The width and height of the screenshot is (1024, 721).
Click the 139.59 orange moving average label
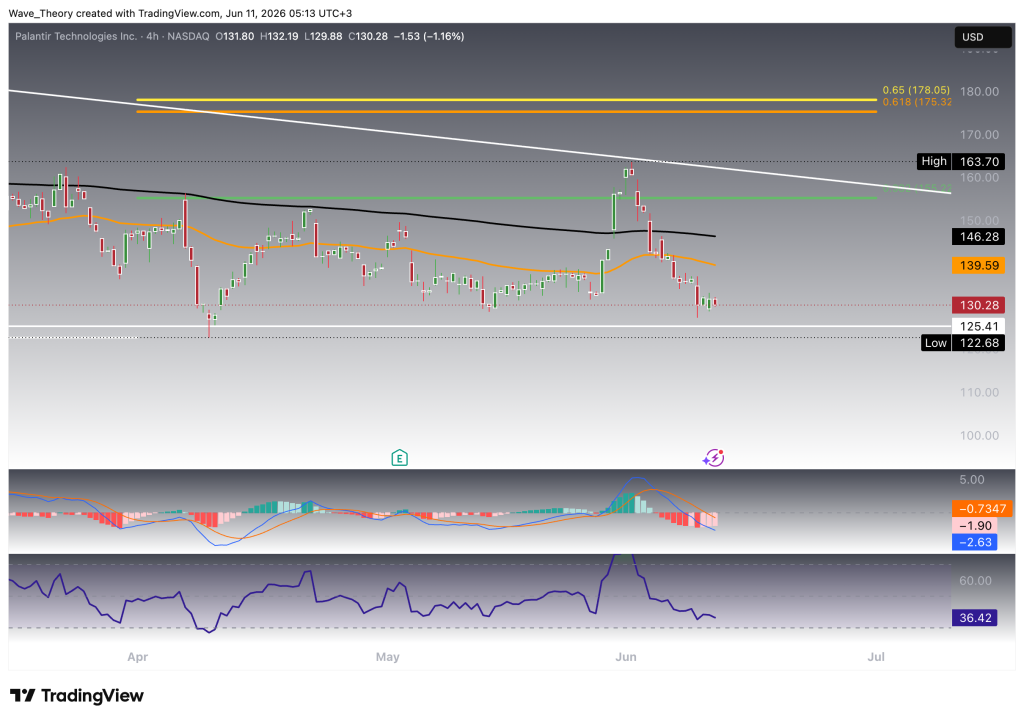pyautogui.click(x=978, y=265)
